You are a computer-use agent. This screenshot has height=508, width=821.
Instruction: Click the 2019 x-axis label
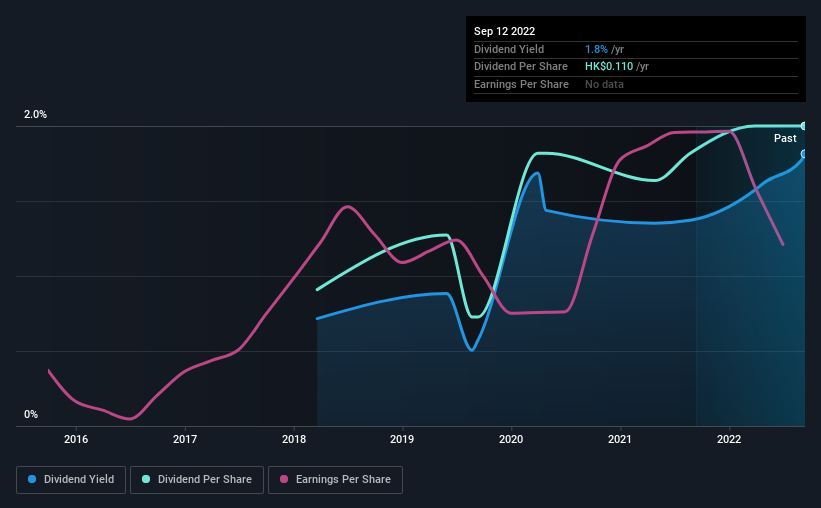pos(402,439)
